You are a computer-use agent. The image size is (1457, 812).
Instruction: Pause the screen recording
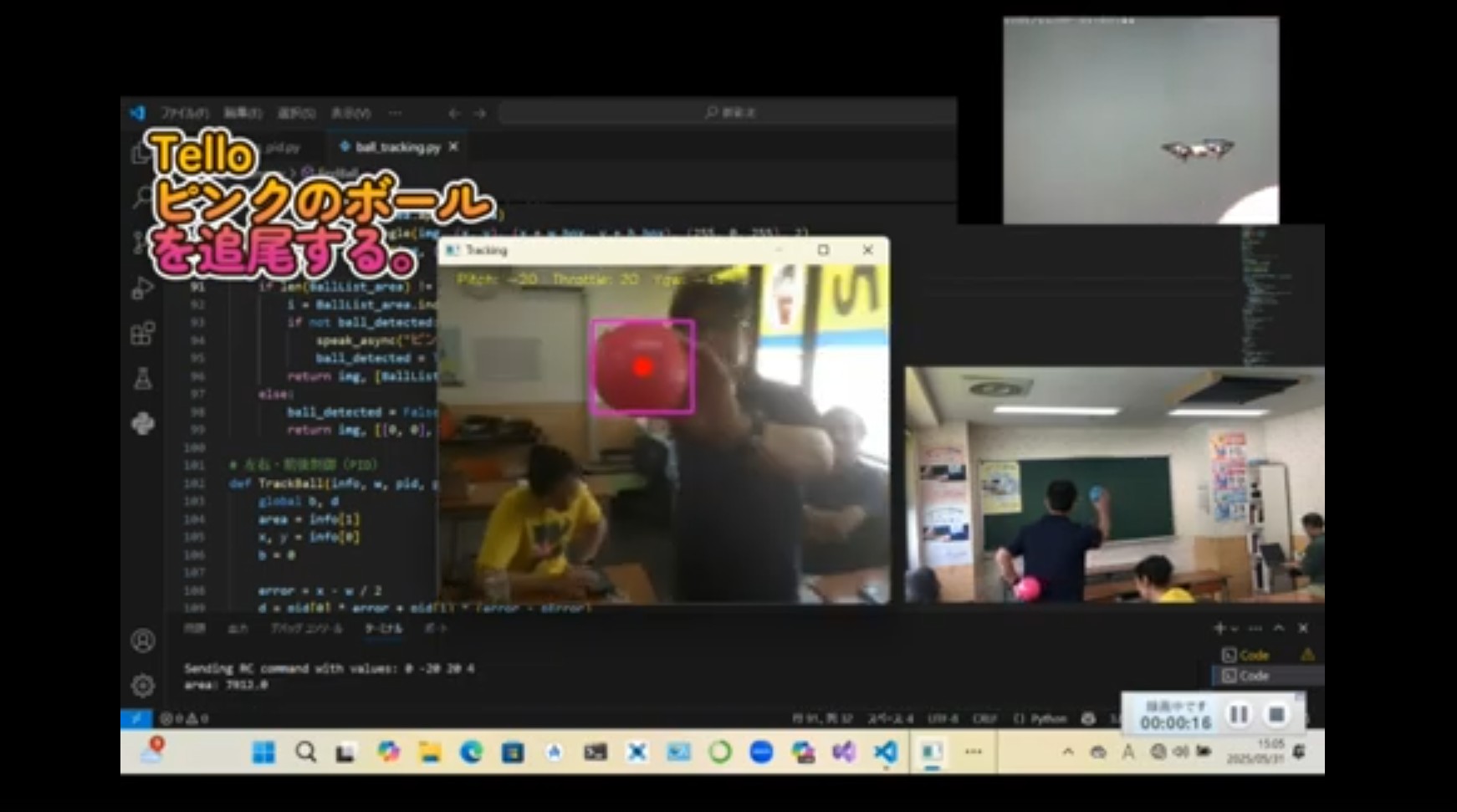(x=1239, y=714)
